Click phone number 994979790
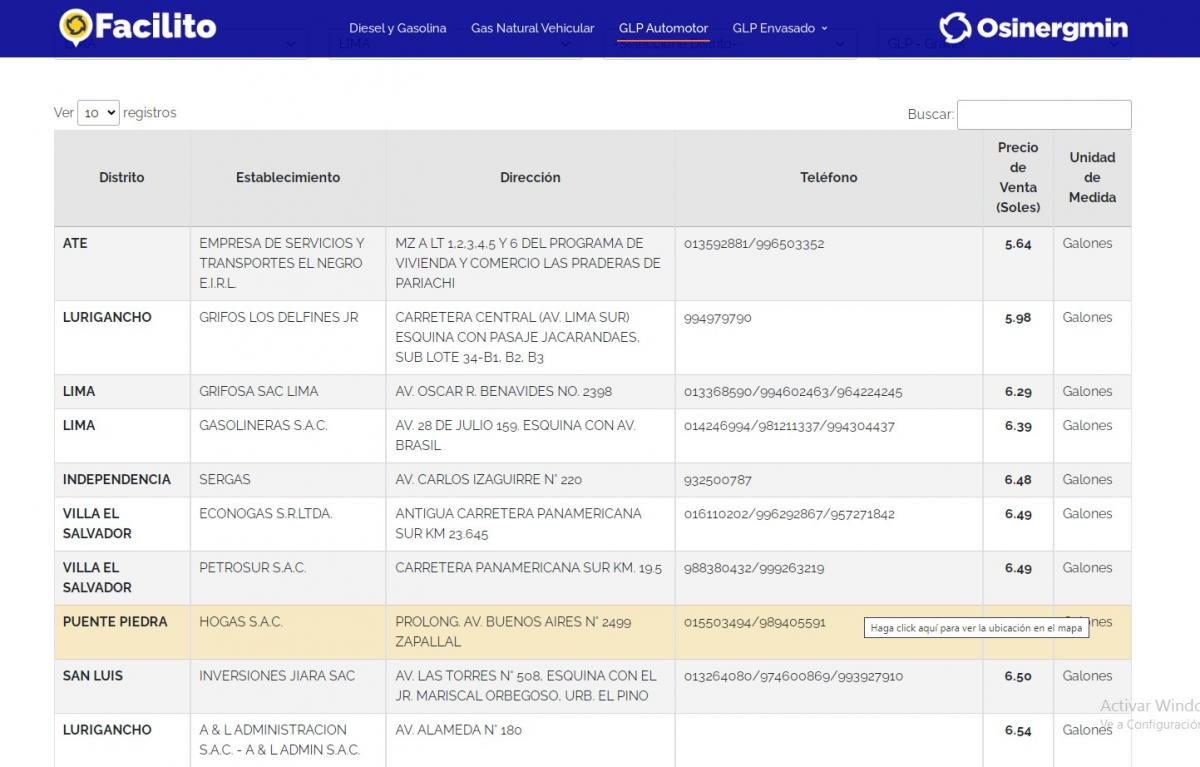 click(x=718, y=318)
